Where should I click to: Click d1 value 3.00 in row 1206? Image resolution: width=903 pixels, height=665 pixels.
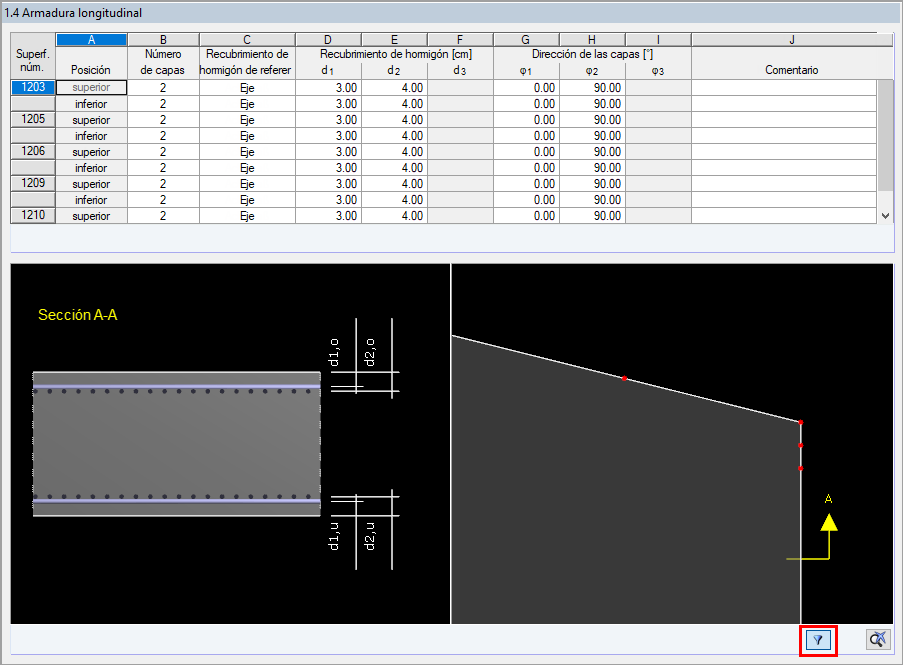pyautogui.click(x=328, y=151)
